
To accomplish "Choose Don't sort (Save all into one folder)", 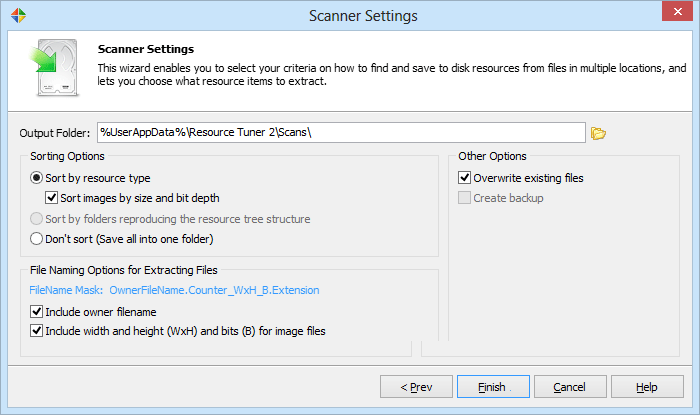I will click(x=37, y=239).
